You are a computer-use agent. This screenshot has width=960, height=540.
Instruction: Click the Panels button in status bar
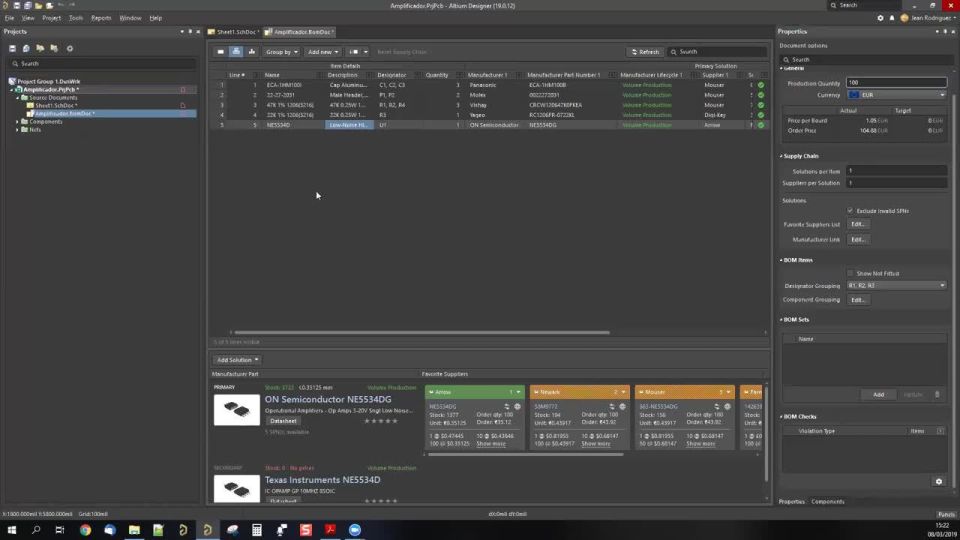click(946, 514)
